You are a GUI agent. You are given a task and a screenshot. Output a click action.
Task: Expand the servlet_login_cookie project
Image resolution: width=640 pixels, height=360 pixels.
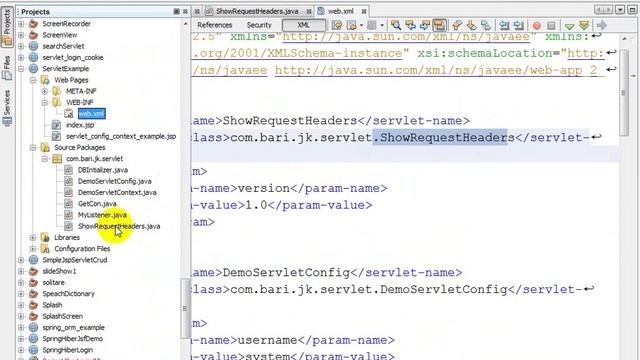pos(21,58)
